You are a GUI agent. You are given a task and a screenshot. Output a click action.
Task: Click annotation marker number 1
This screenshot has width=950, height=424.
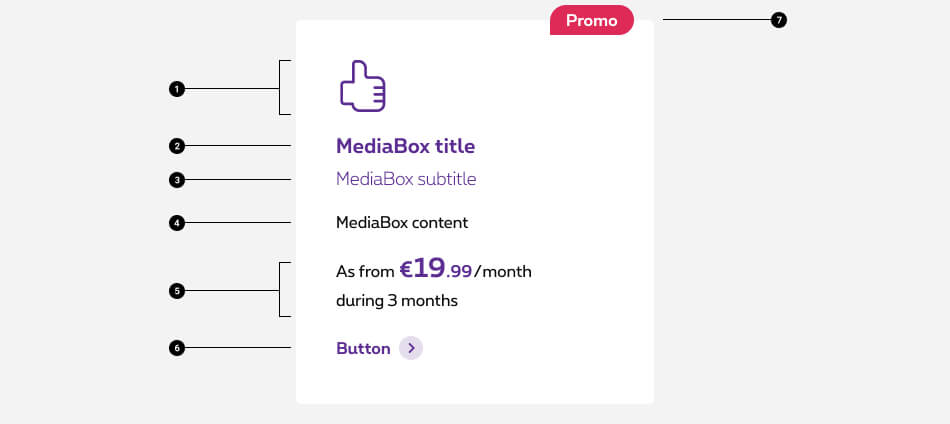tap(176, 89)
